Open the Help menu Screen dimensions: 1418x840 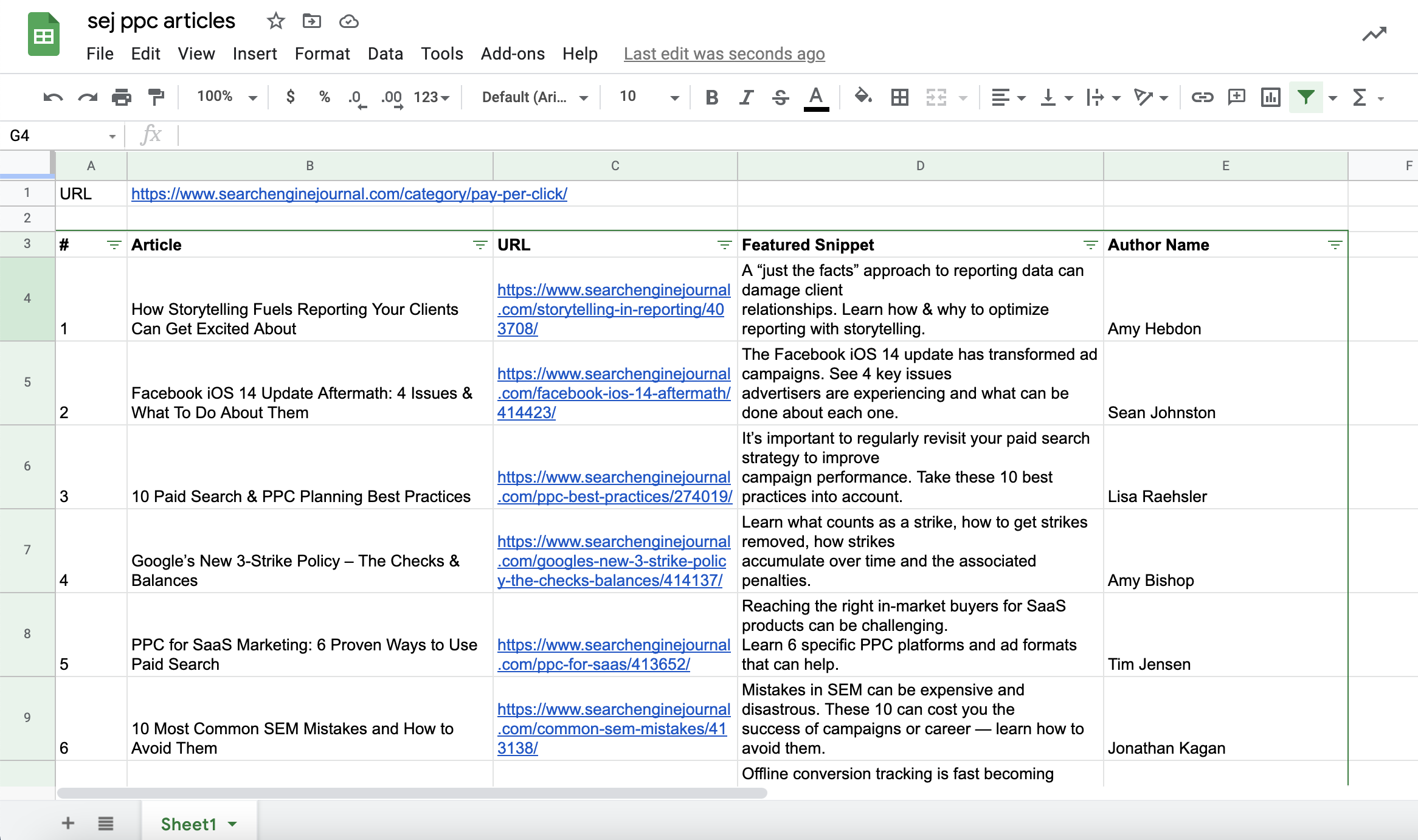(x=580, y=54)
